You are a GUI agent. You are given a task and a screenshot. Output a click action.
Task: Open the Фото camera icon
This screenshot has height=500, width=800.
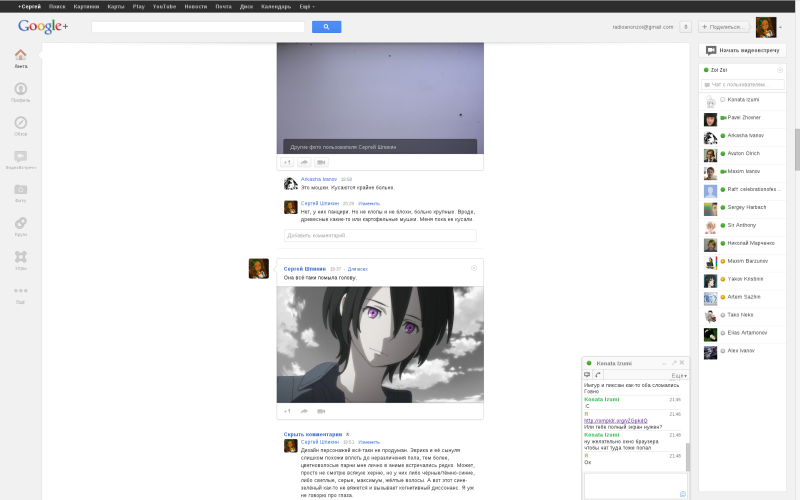(20, 190)
